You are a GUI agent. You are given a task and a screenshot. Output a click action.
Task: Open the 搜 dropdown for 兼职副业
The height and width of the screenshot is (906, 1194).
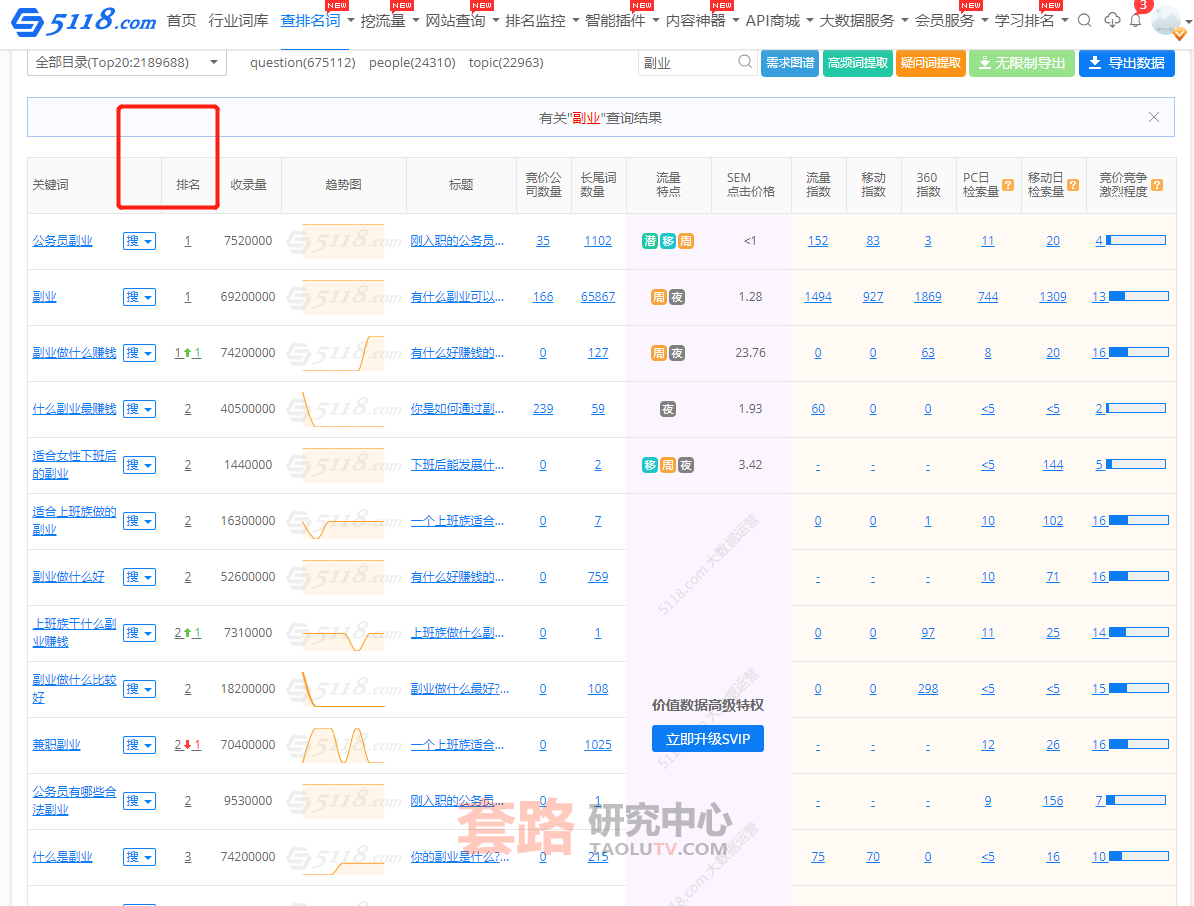point(139,745)
